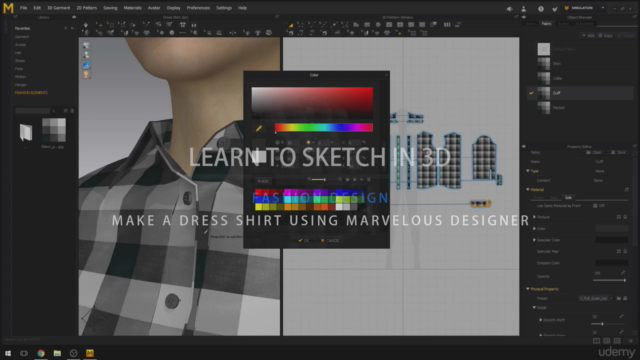Select the white folder thumbnail in Library
Viewport: 640px width, 360px height.
pos(26,132)
